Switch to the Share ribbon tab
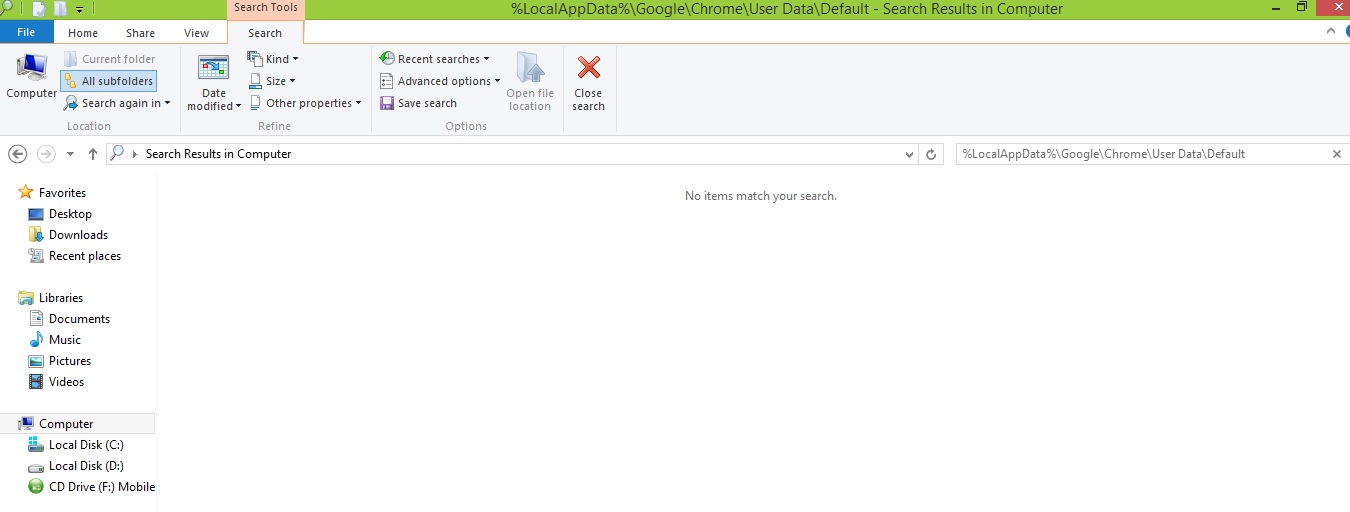Image resolution: width=1350 pixels, height=512 pixels. [x=141, y=33]
